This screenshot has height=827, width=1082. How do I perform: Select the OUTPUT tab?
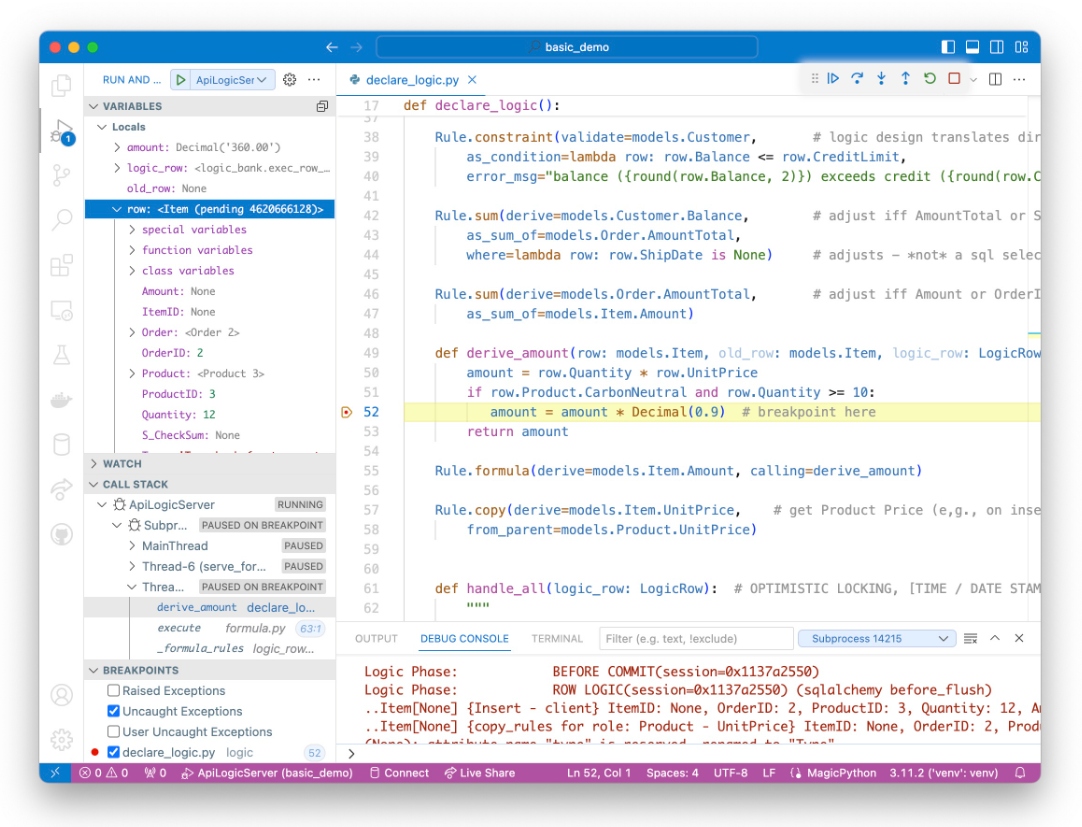click(x=377, y=637)
